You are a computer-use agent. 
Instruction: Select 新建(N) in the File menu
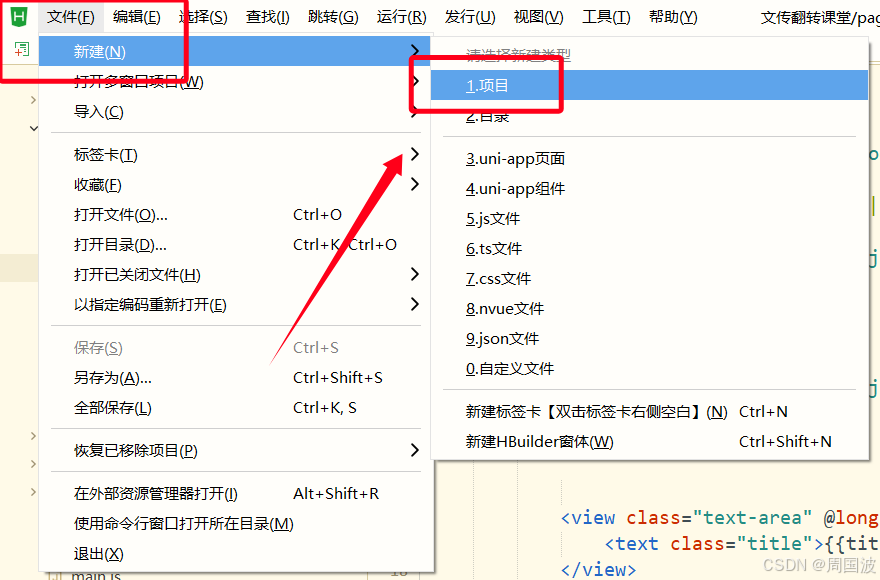235,52
